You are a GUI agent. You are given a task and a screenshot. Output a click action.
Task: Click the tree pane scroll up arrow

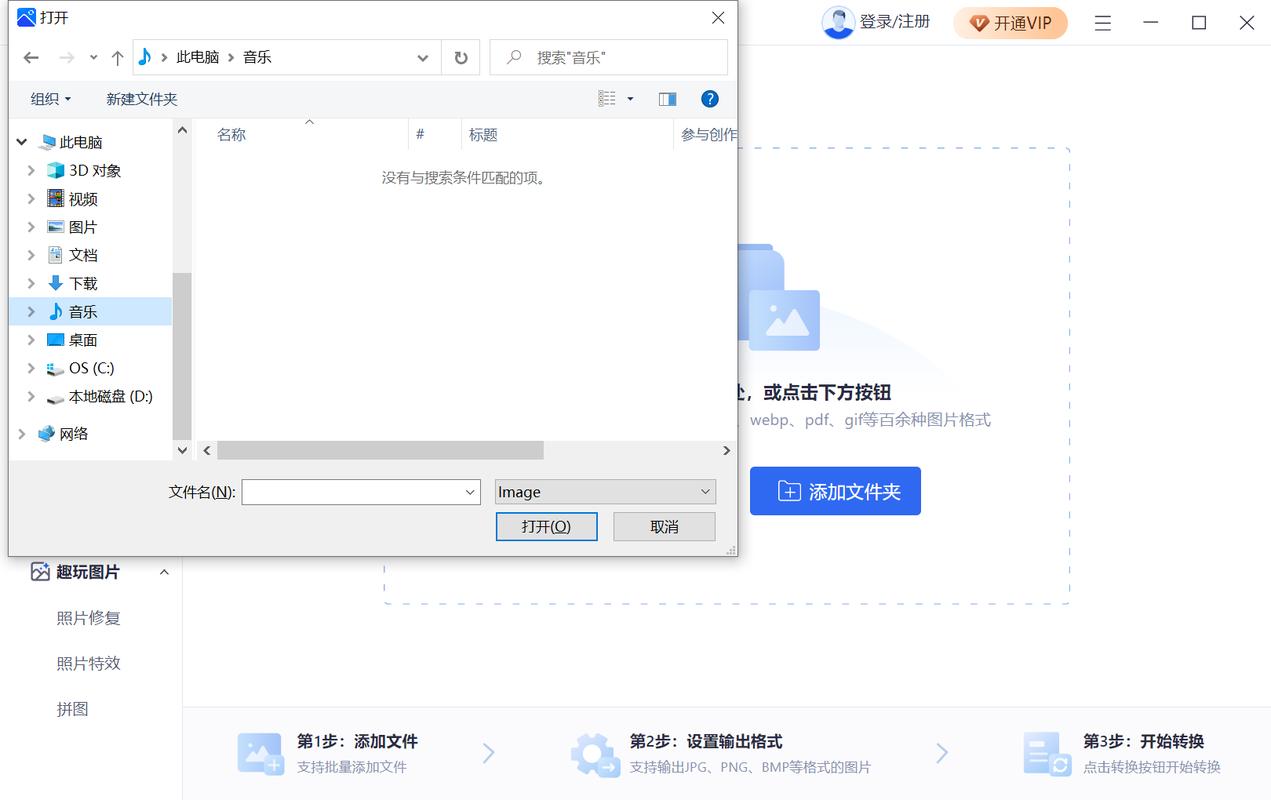(182, 129)
